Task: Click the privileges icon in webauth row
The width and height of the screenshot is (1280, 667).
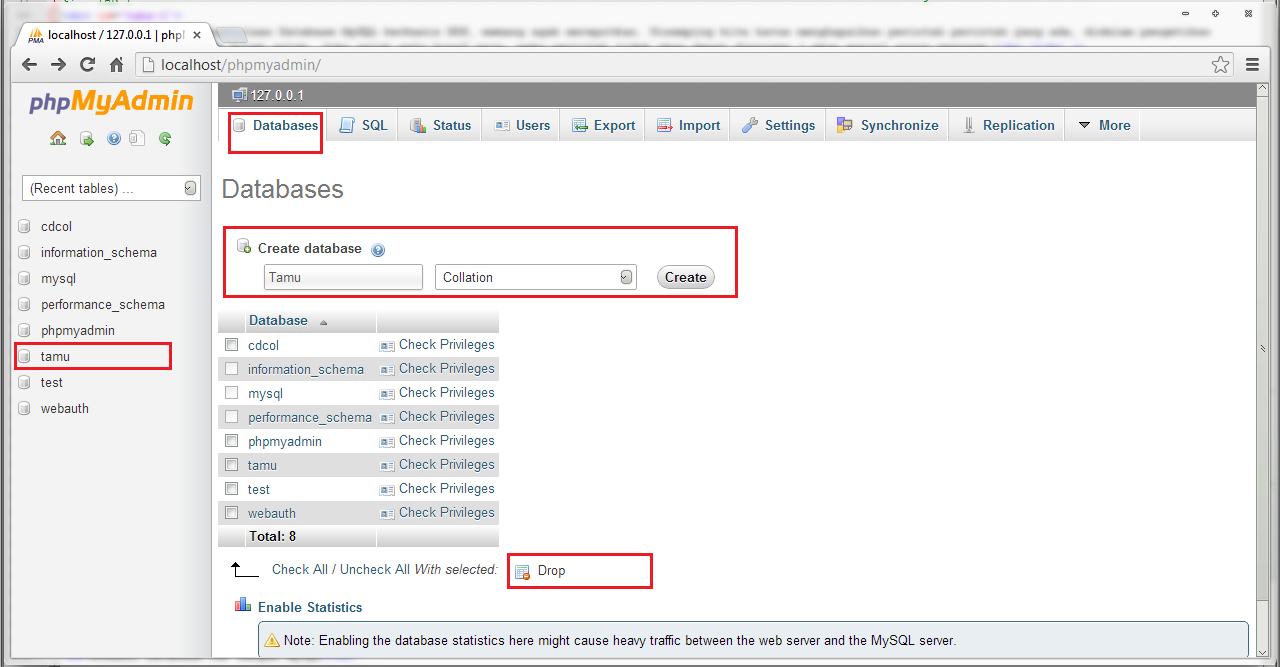Action: [387, 513]
